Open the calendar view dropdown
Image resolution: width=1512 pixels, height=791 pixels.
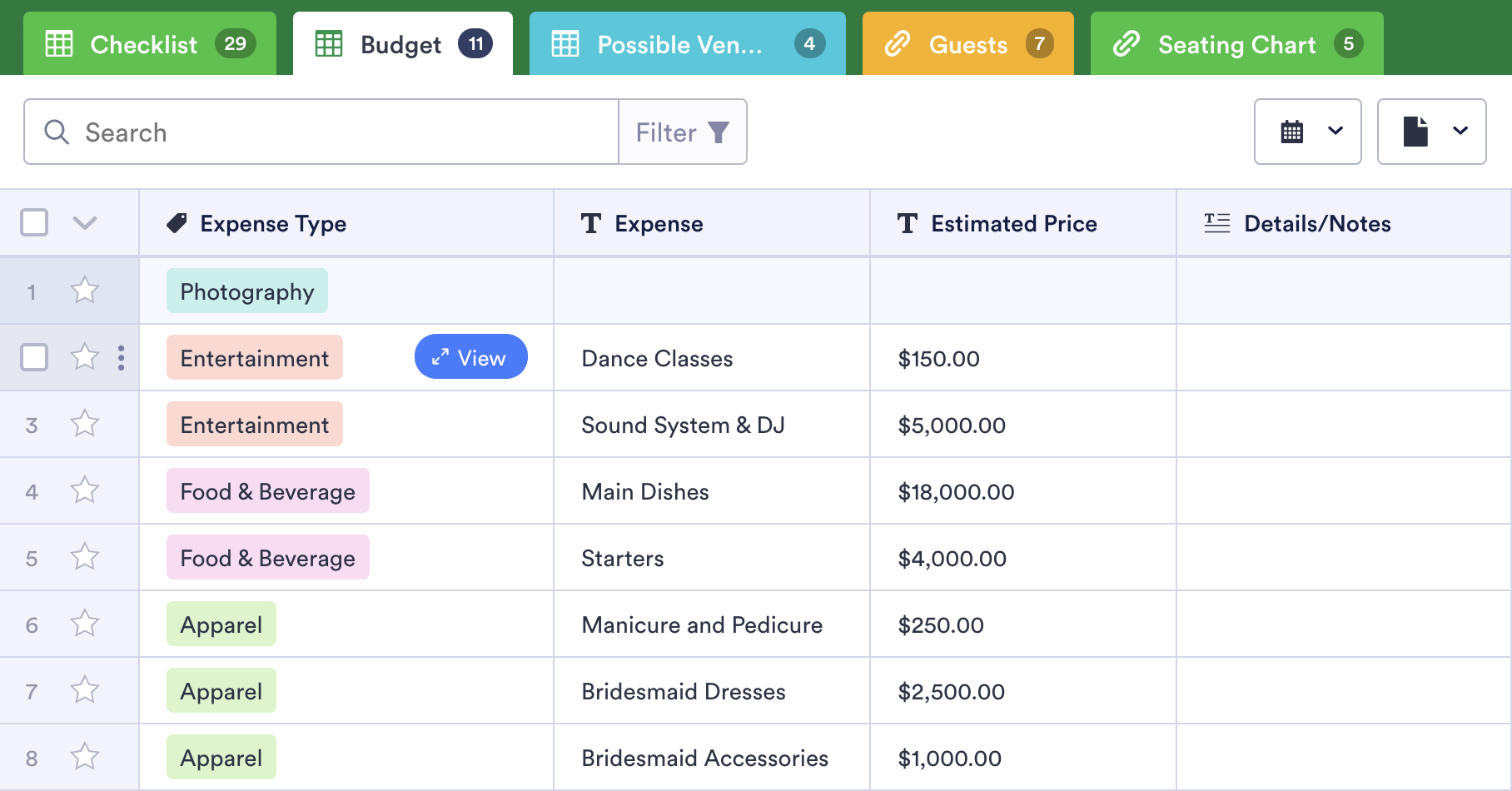click(1307, 132)
